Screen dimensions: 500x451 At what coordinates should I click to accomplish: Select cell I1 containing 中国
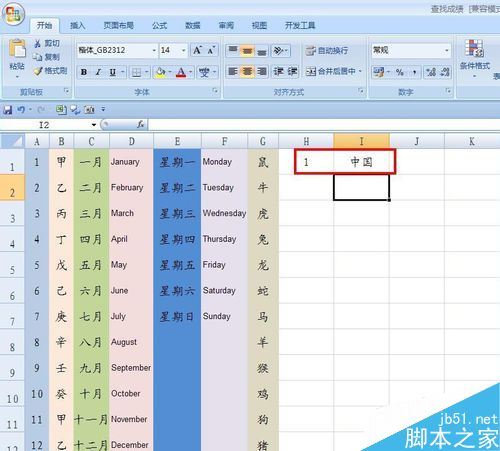click(x=361, y=162)
